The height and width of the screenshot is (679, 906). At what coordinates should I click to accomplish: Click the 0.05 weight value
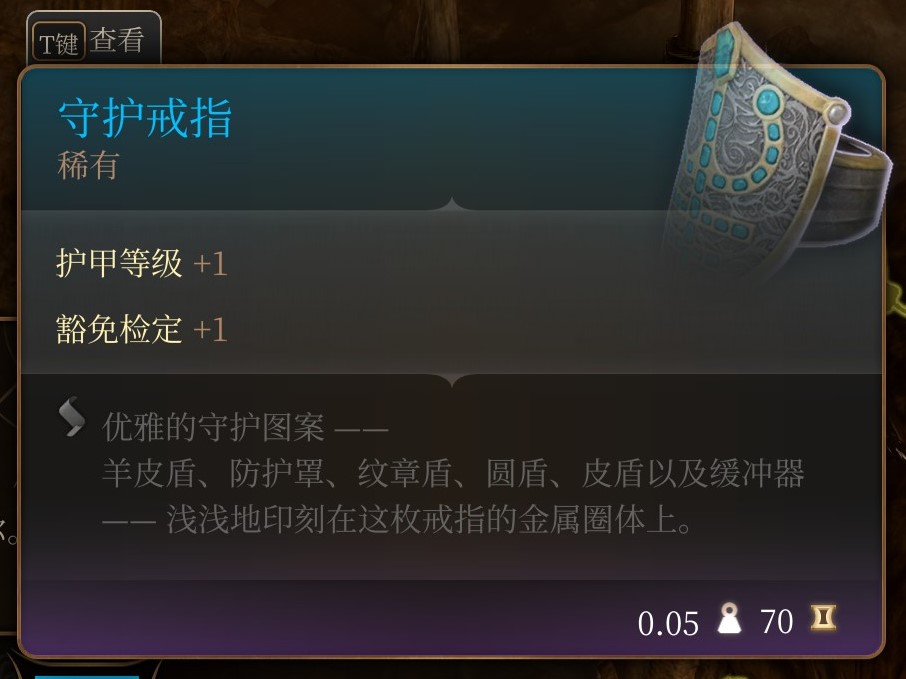click(x=668, y=624)
